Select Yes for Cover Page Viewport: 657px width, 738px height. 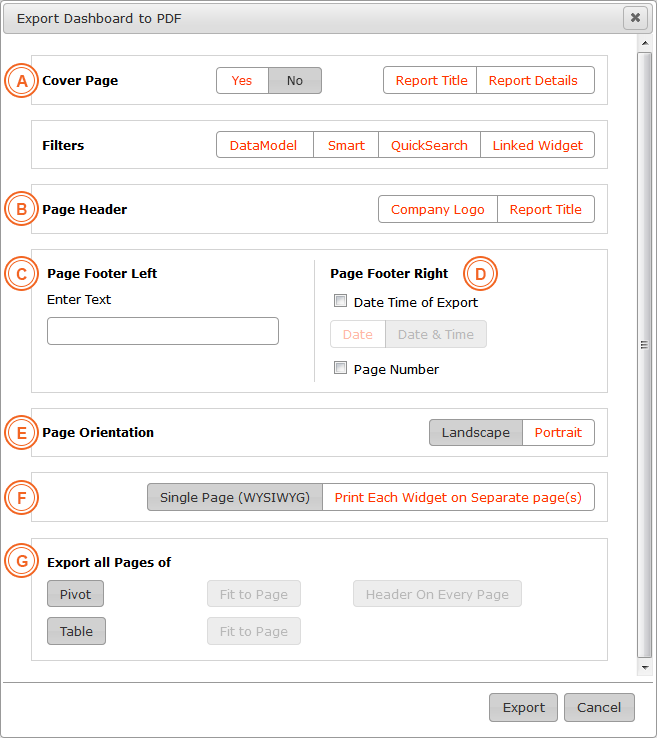(x=242, y=81)
